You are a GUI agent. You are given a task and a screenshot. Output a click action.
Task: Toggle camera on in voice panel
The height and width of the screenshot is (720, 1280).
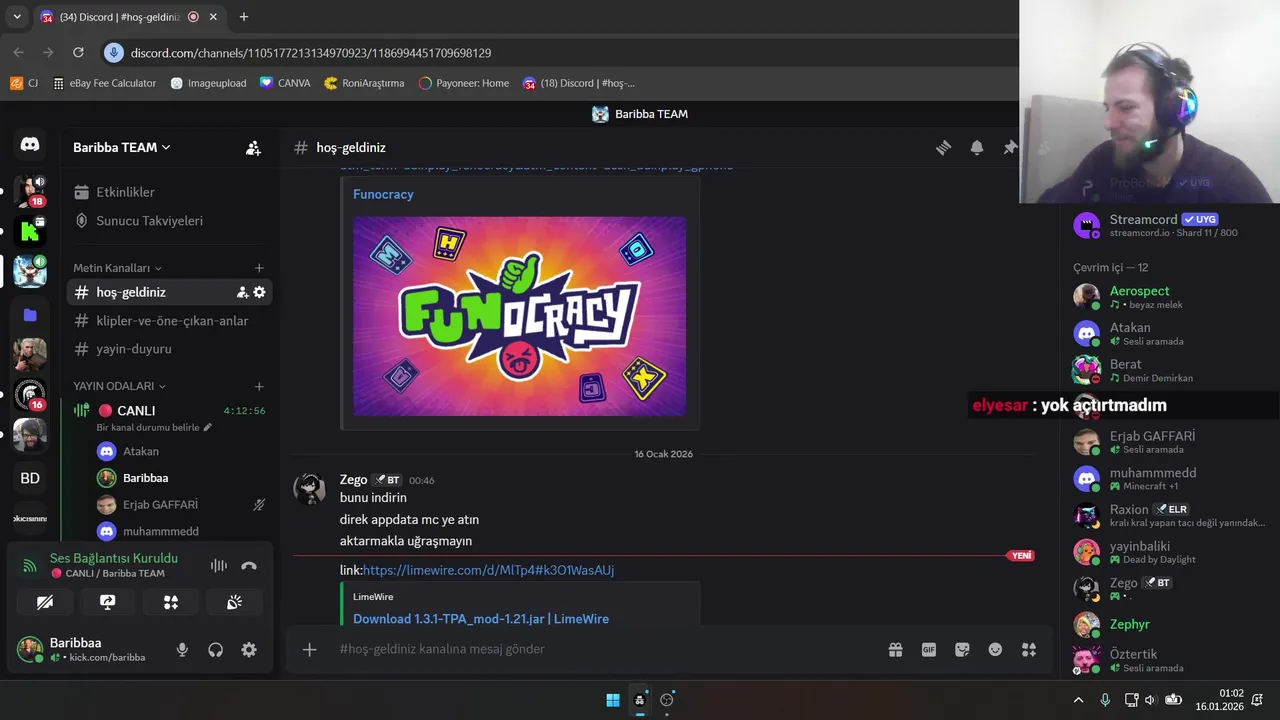point(45,602)
